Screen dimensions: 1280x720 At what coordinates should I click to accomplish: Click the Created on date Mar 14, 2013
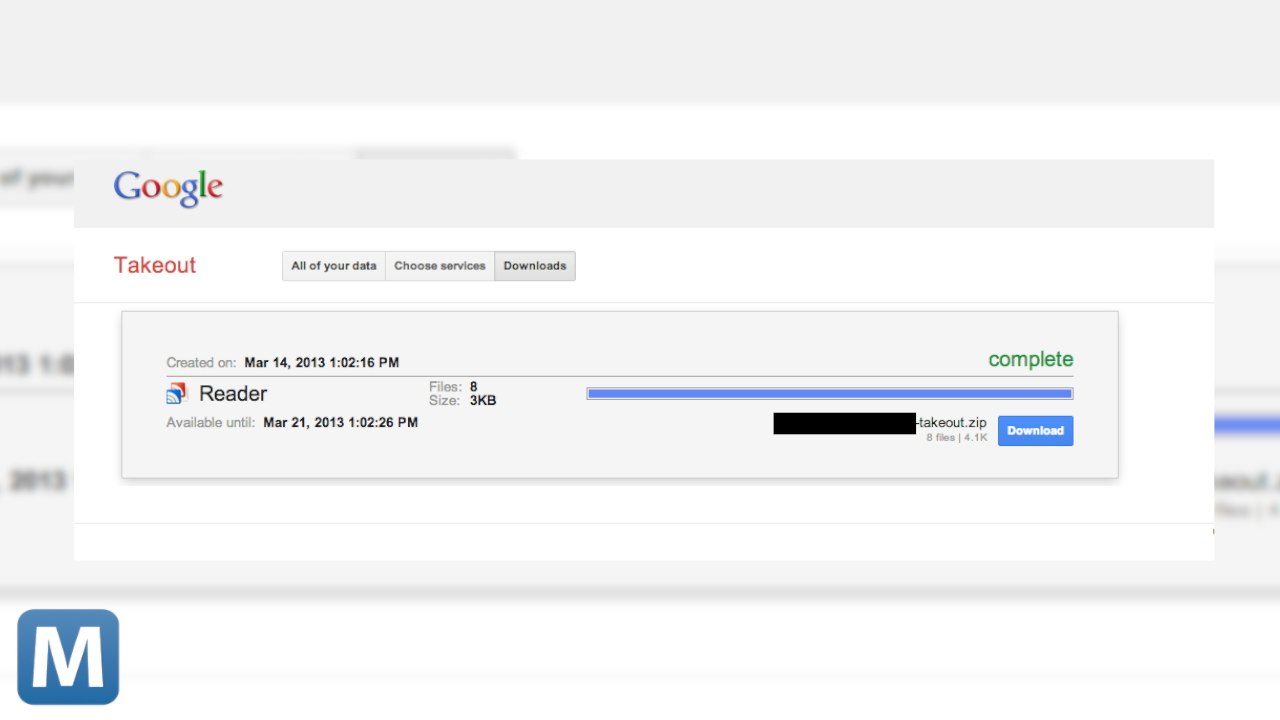tap(322, 363)
